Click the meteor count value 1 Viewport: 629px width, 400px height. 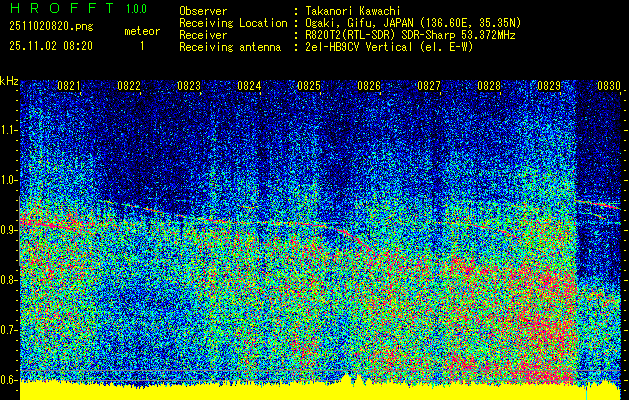tap(142, 46)
